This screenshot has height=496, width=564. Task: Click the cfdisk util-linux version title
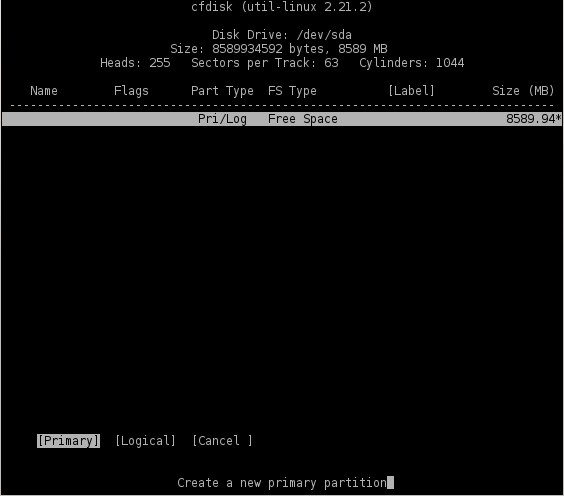282,7
